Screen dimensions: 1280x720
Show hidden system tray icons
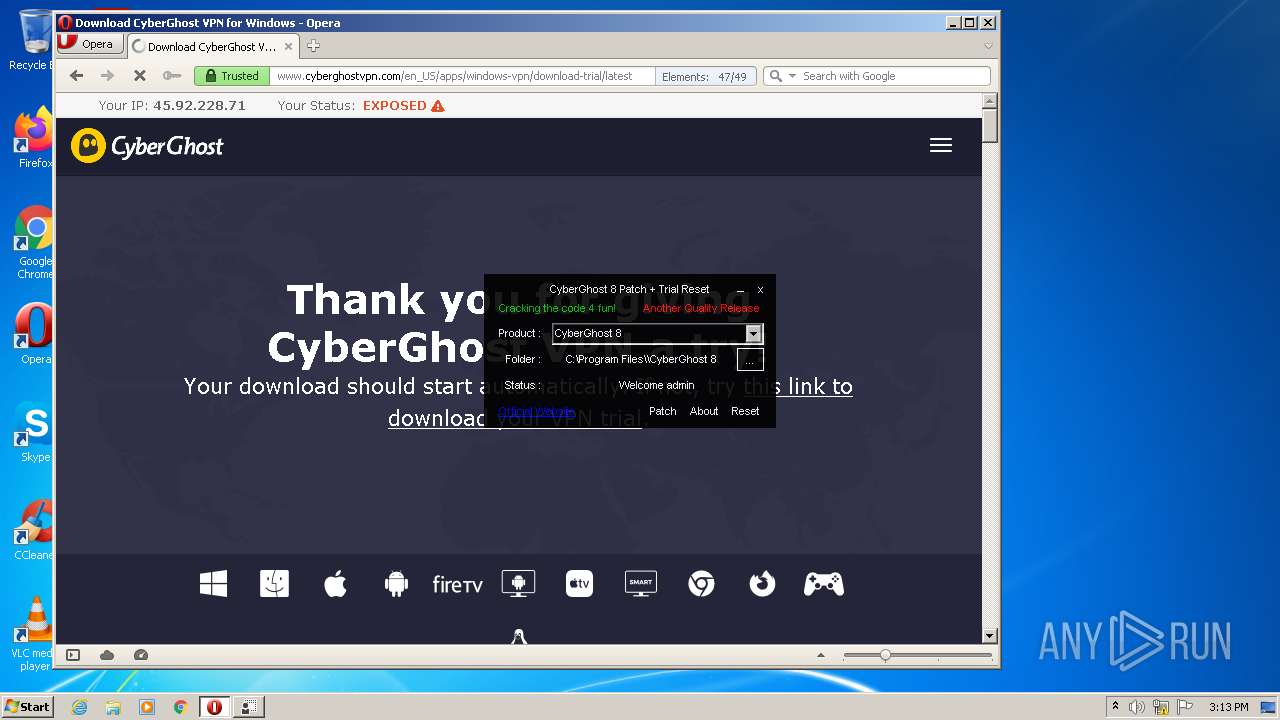(1115, 707)
